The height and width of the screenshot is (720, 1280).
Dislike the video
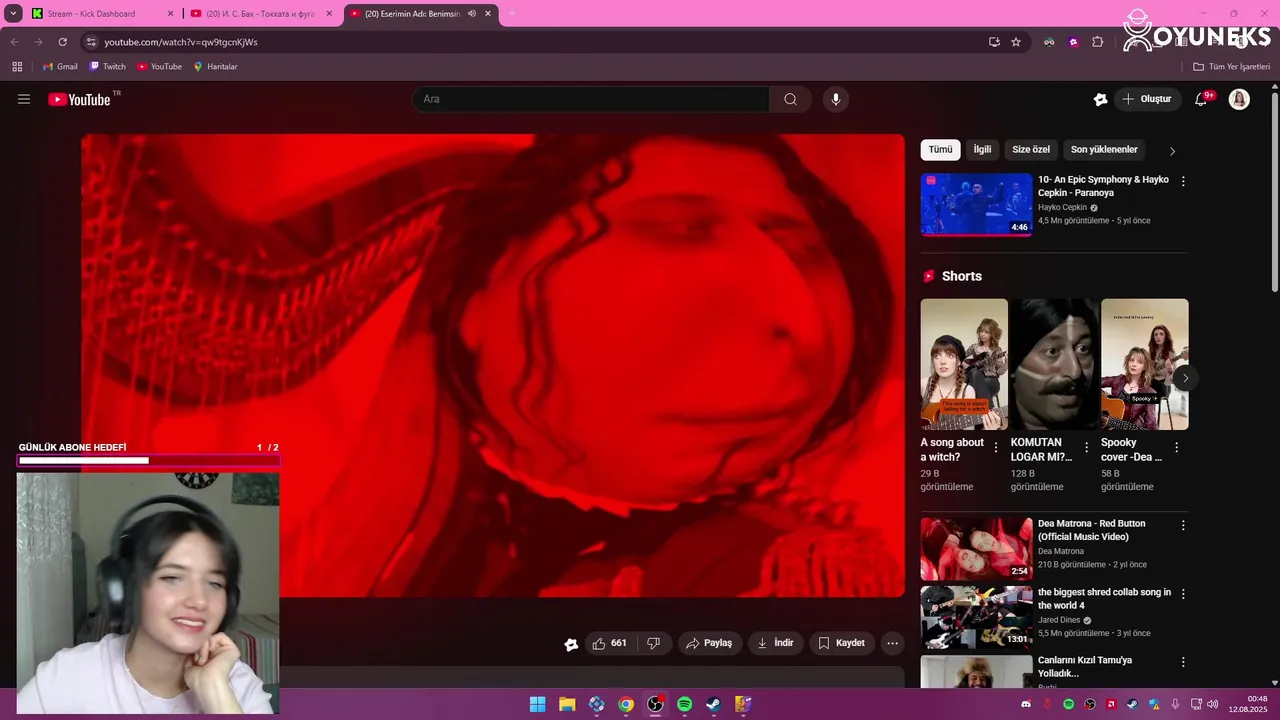click(x=654, y=643)
